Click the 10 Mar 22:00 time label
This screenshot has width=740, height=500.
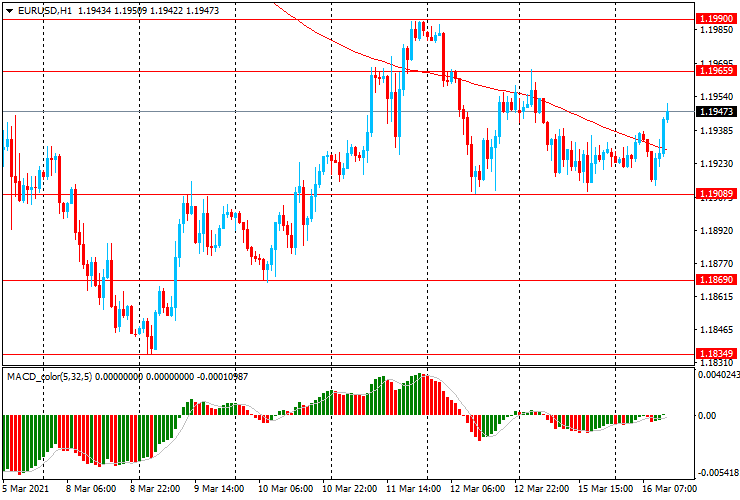coord(349,488)
